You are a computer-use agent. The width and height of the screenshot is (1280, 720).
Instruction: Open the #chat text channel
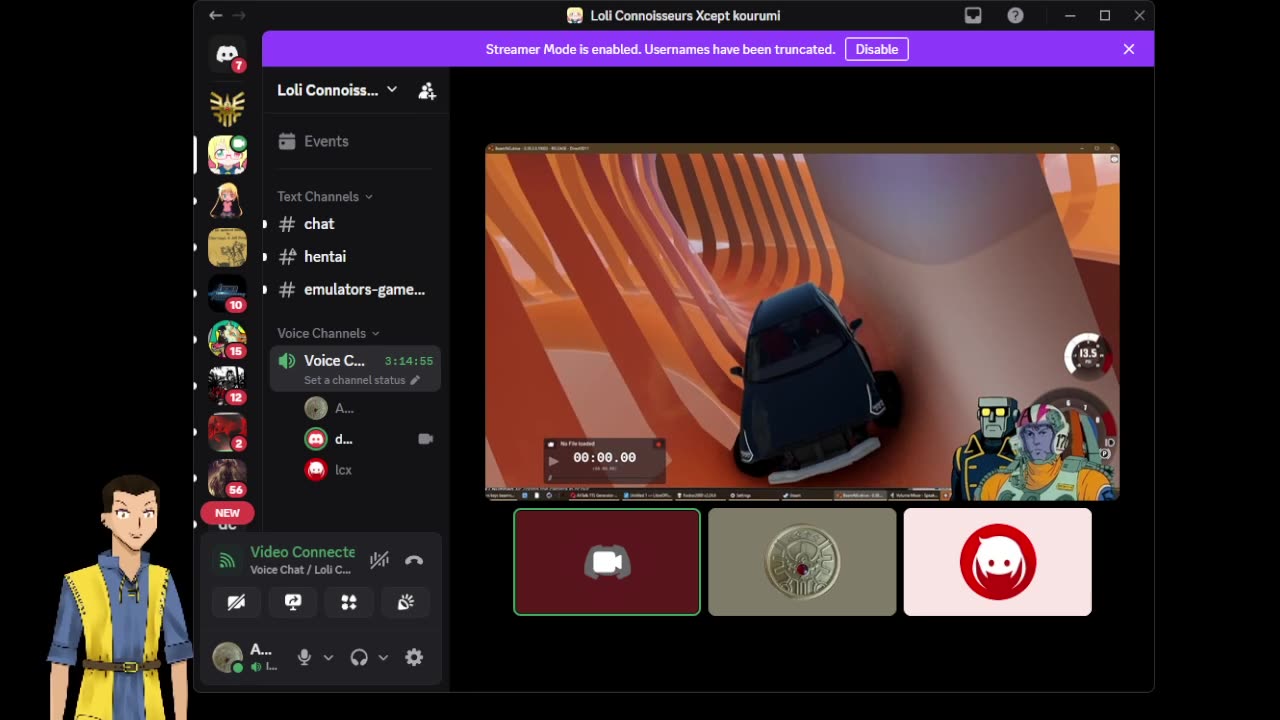click(x=355, y=224)
